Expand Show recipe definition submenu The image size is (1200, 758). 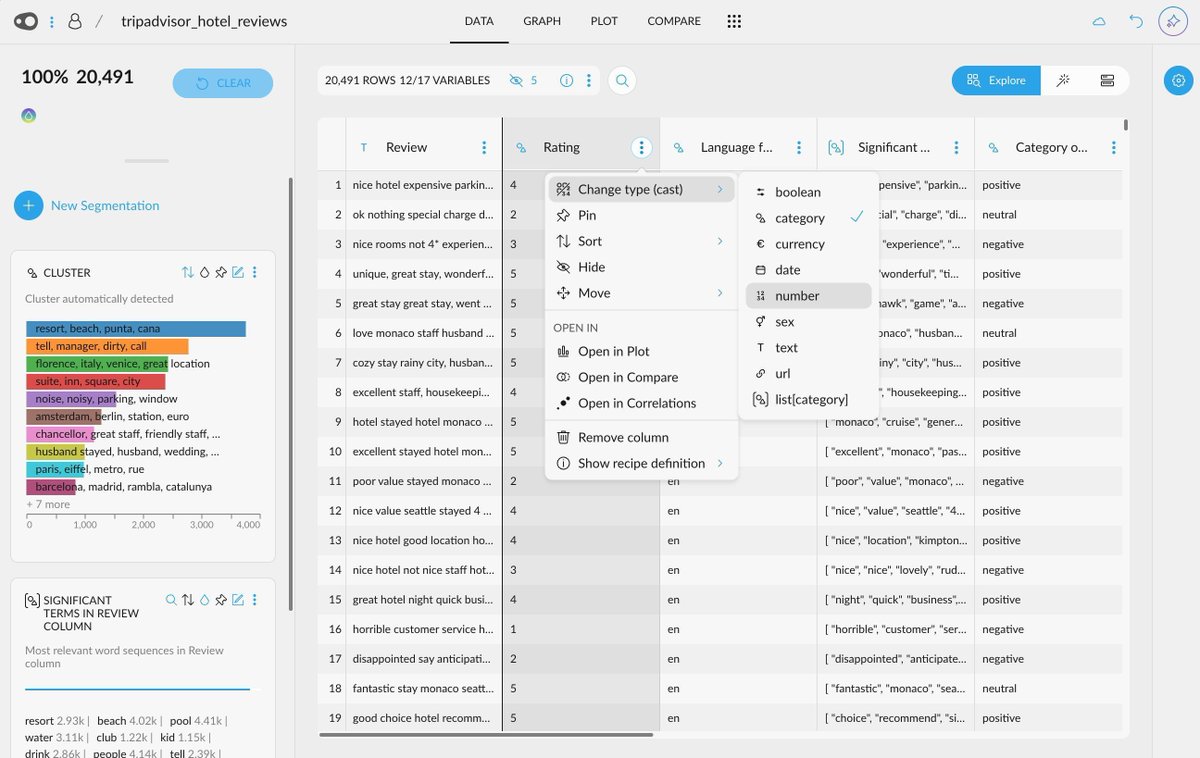tap(641, 463)
